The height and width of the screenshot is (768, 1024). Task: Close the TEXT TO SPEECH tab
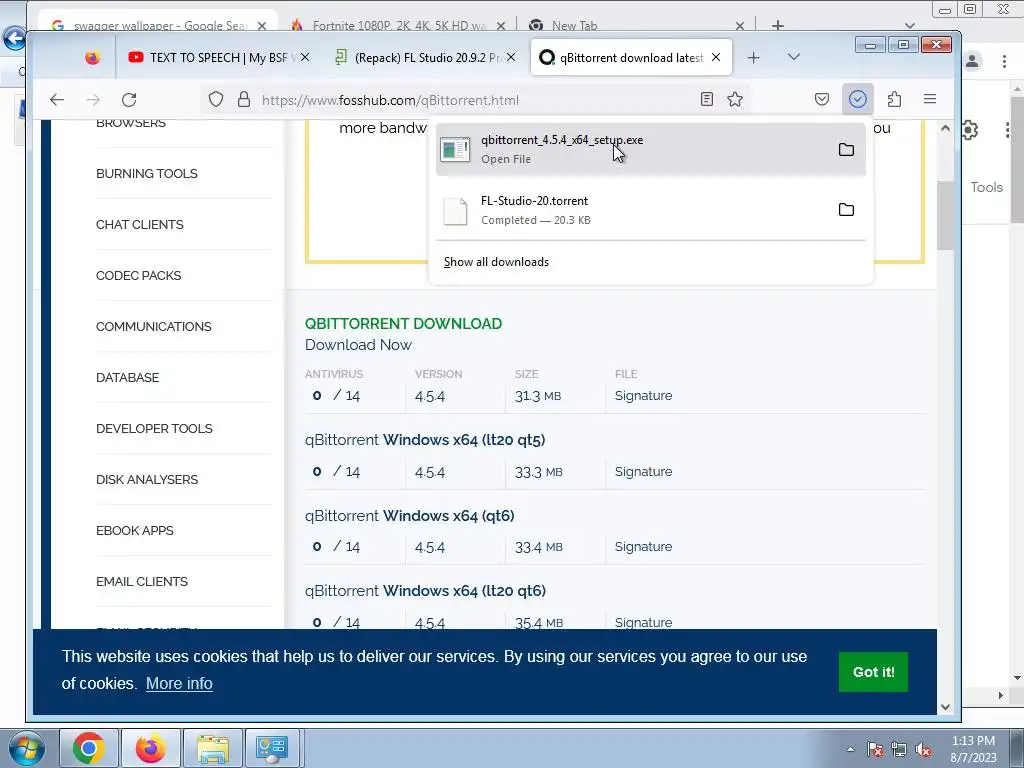tap(305, 57)
